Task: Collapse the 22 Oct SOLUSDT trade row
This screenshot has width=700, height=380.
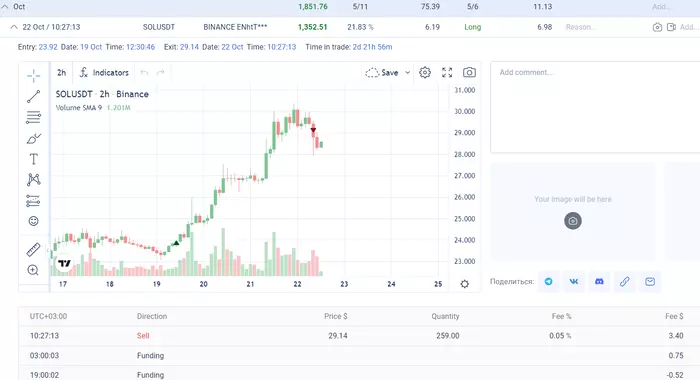Action: click(x=14, y=27)
